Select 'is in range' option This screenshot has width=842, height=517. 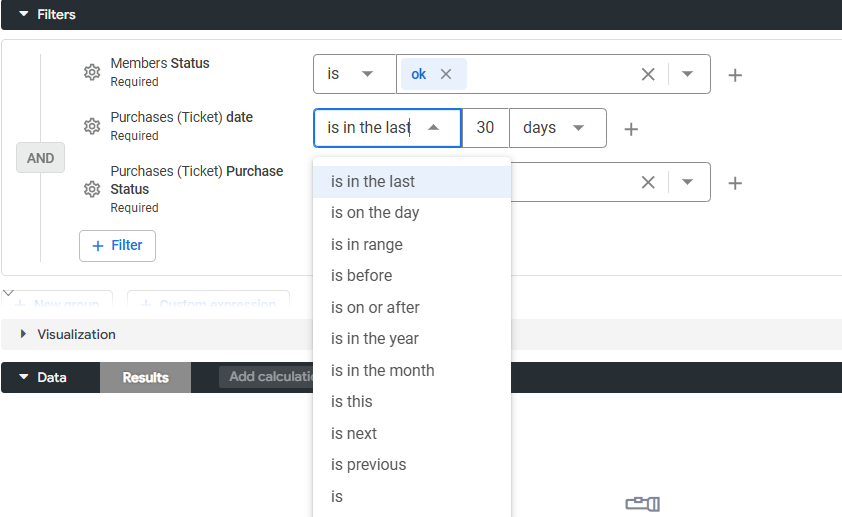(x=412, y=245)
